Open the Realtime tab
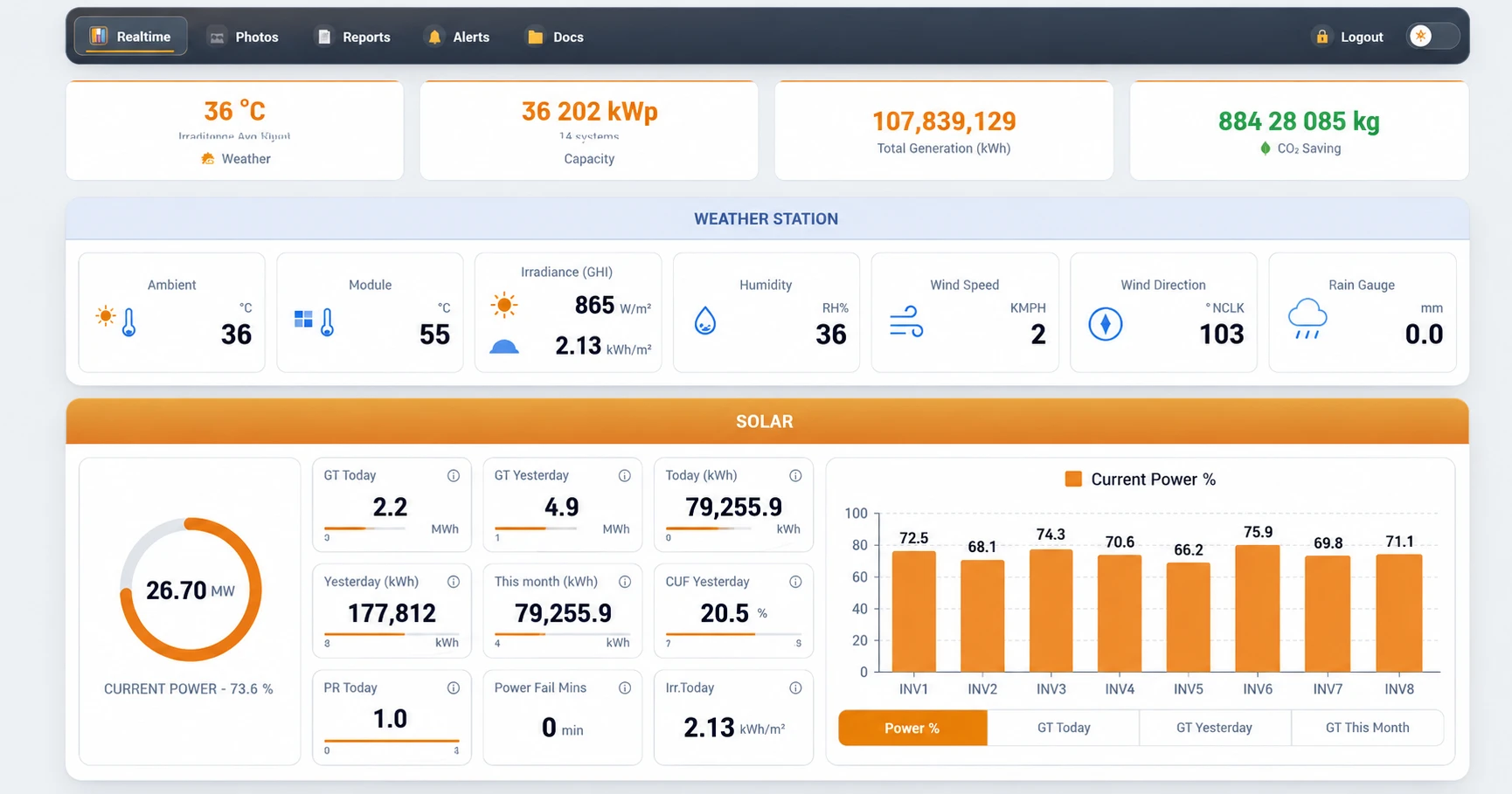Image resolution: width=1512 pixels, height=794 pixels. [130, 36]
